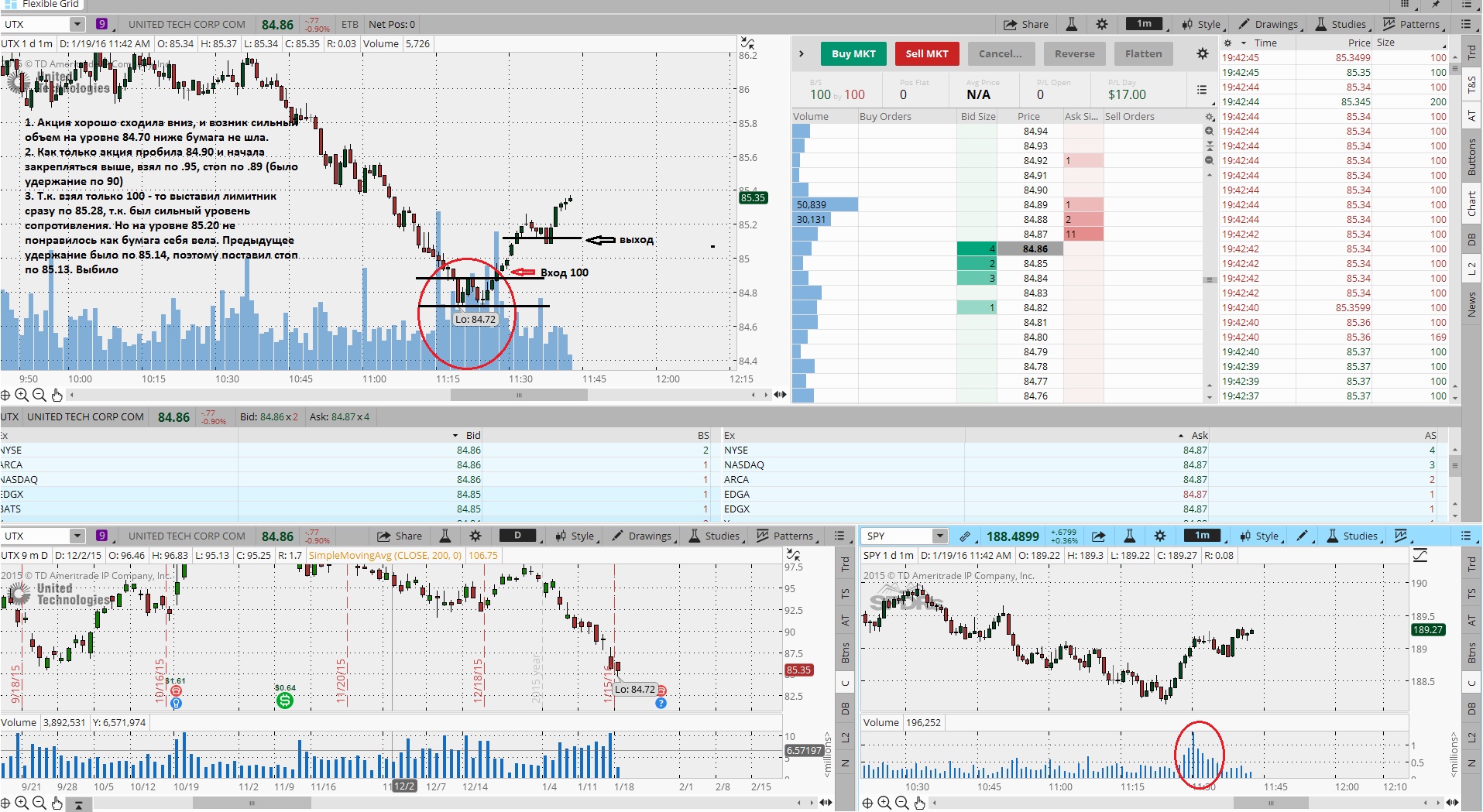Click 84.86 price row in ladder
1483x812 pixels.
[x=1030, y=249]
